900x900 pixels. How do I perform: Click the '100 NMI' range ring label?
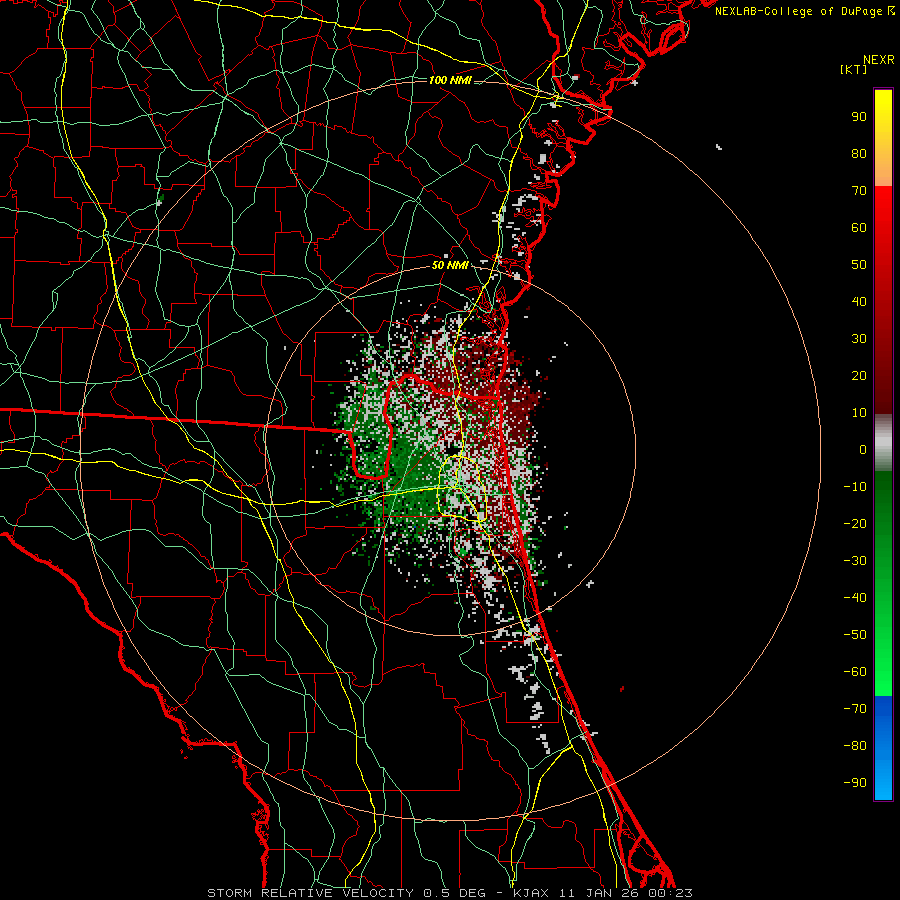pyautogui.click(x=450, y=80)
